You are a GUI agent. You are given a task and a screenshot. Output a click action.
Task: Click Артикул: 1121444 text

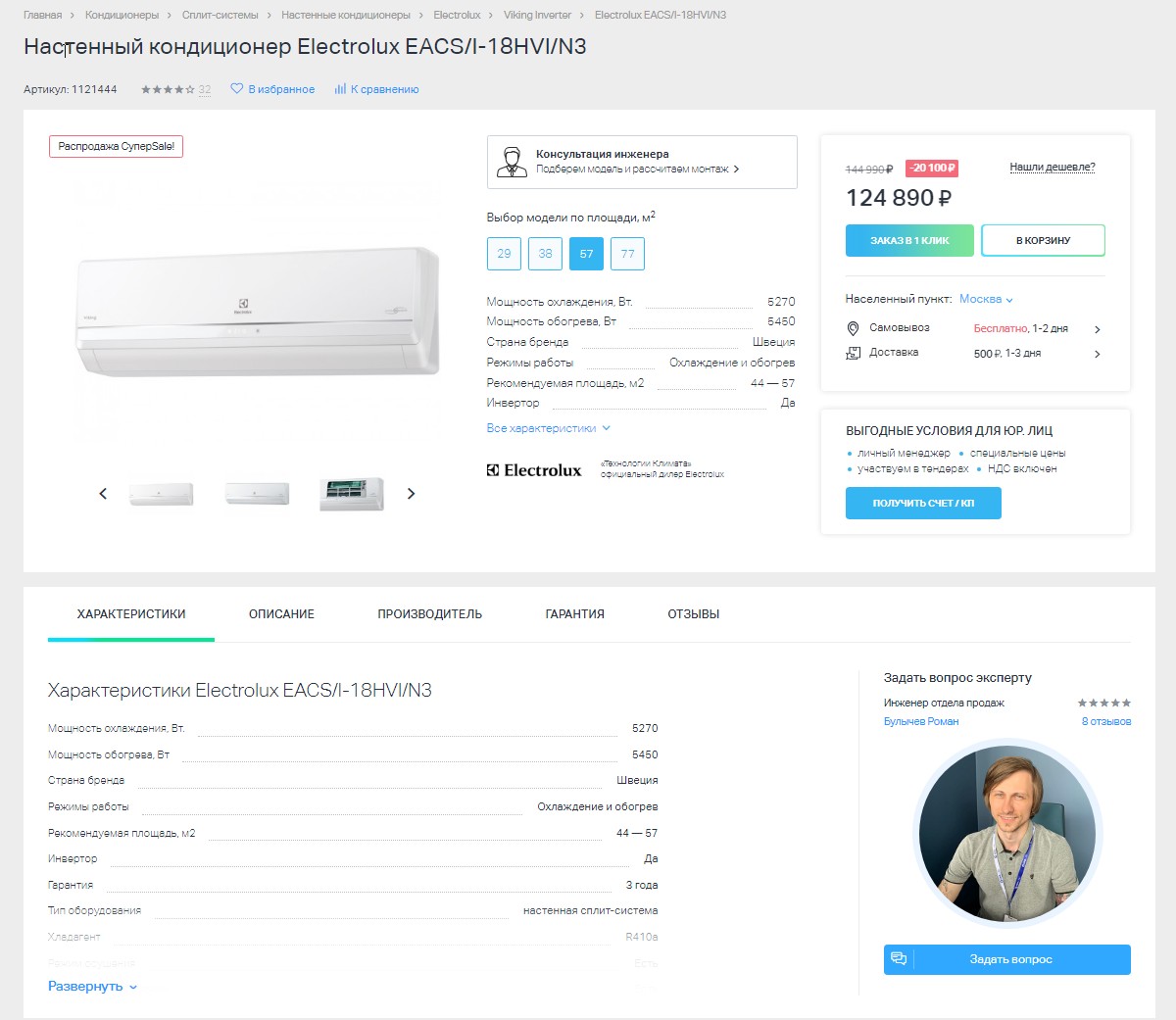(71, 89)
